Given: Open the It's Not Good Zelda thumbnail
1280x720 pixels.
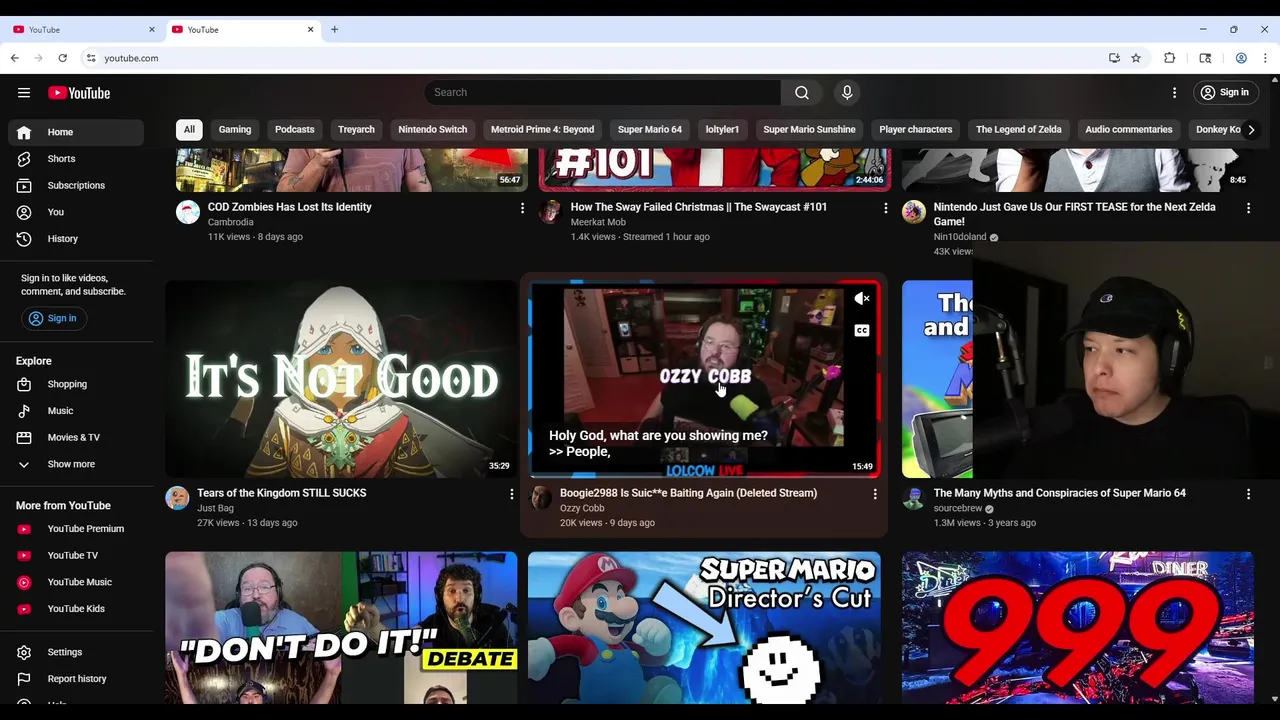Looking at the screenshot, I should click(341, 379).
